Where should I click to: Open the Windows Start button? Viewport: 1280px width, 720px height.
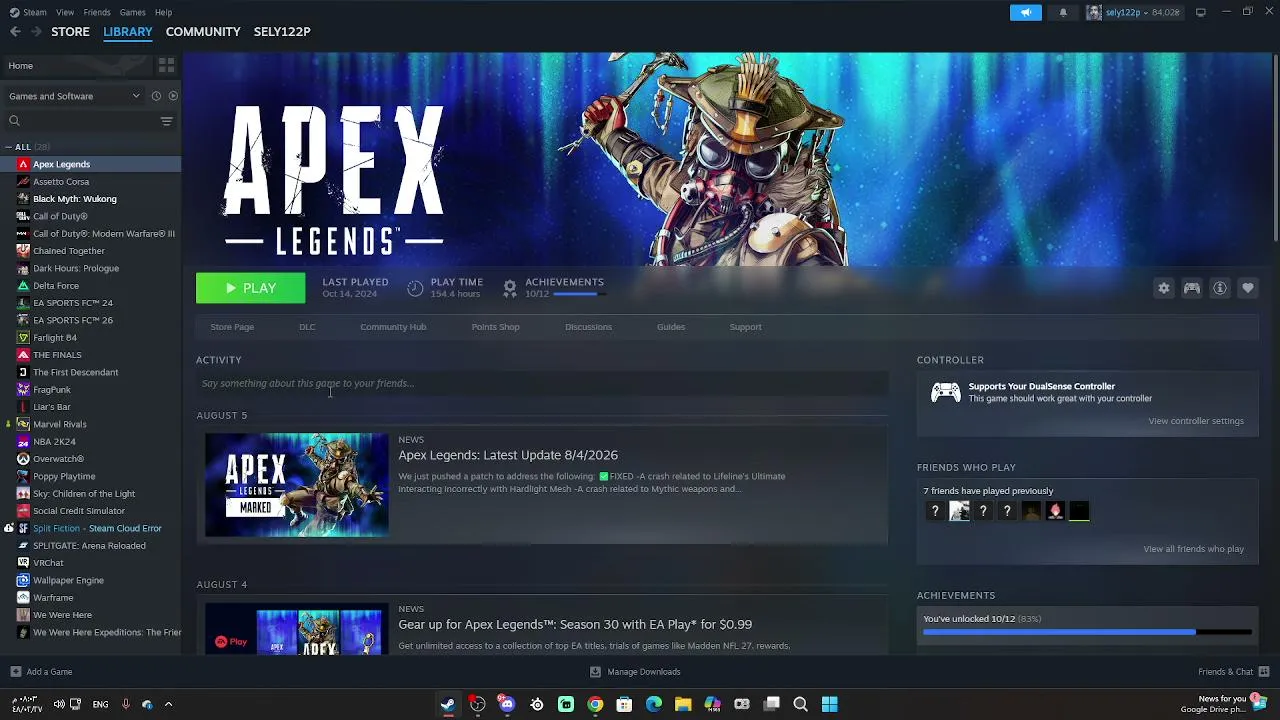click(x=830, y=704)
